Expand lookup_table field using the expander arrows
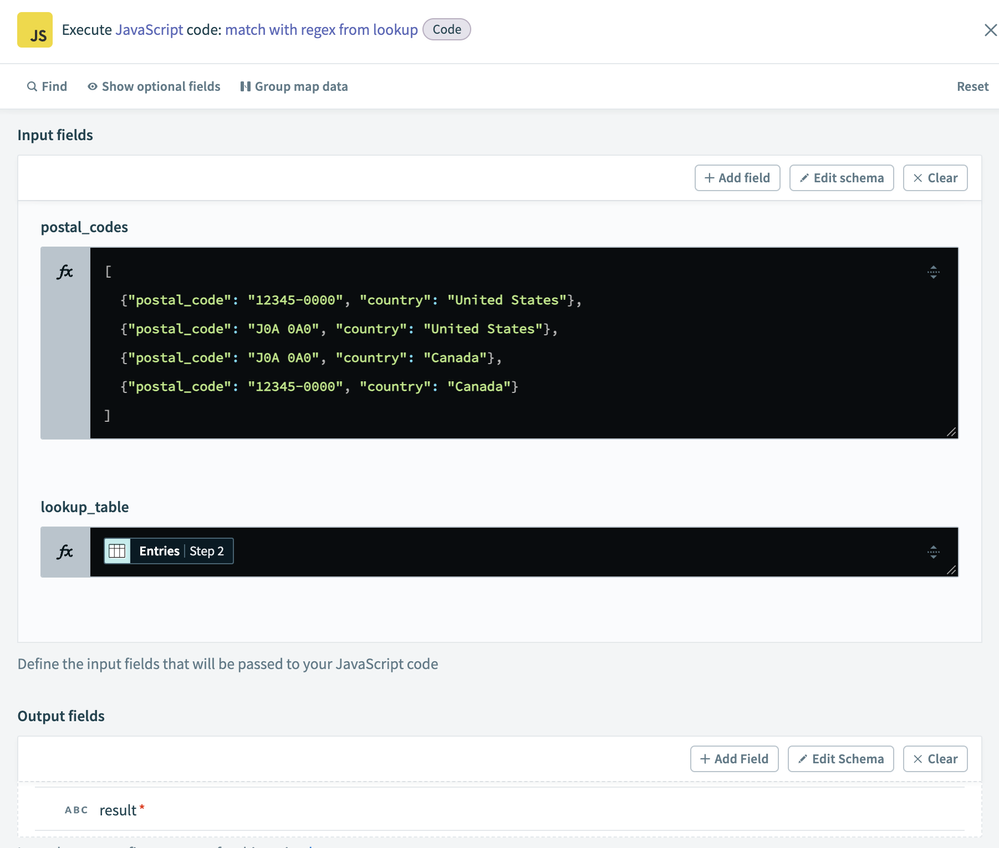This screenshot has height=848, width=999. [933, 551]
